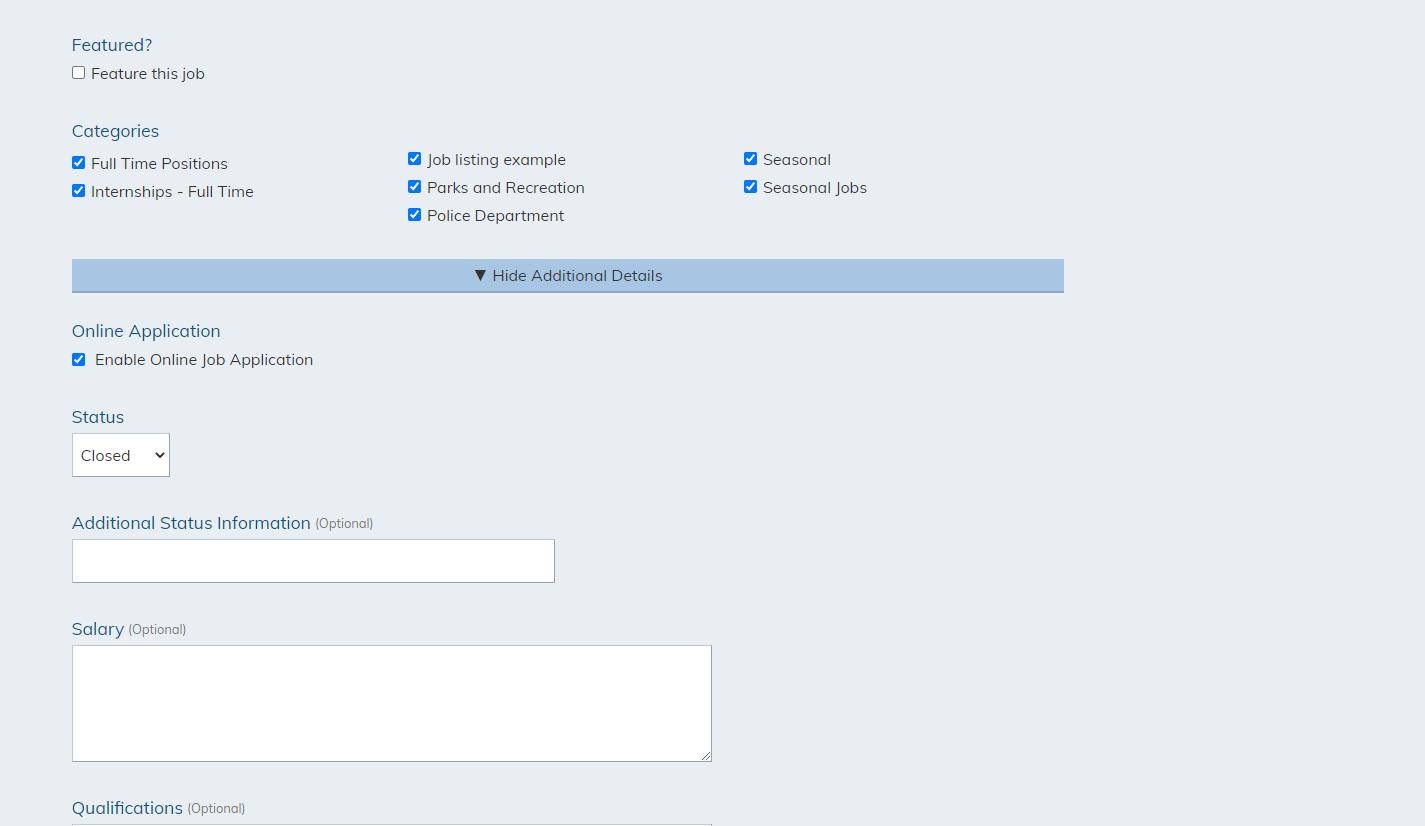
Task: Click inside the Salary text area
Action: click(x=392, y=703)
